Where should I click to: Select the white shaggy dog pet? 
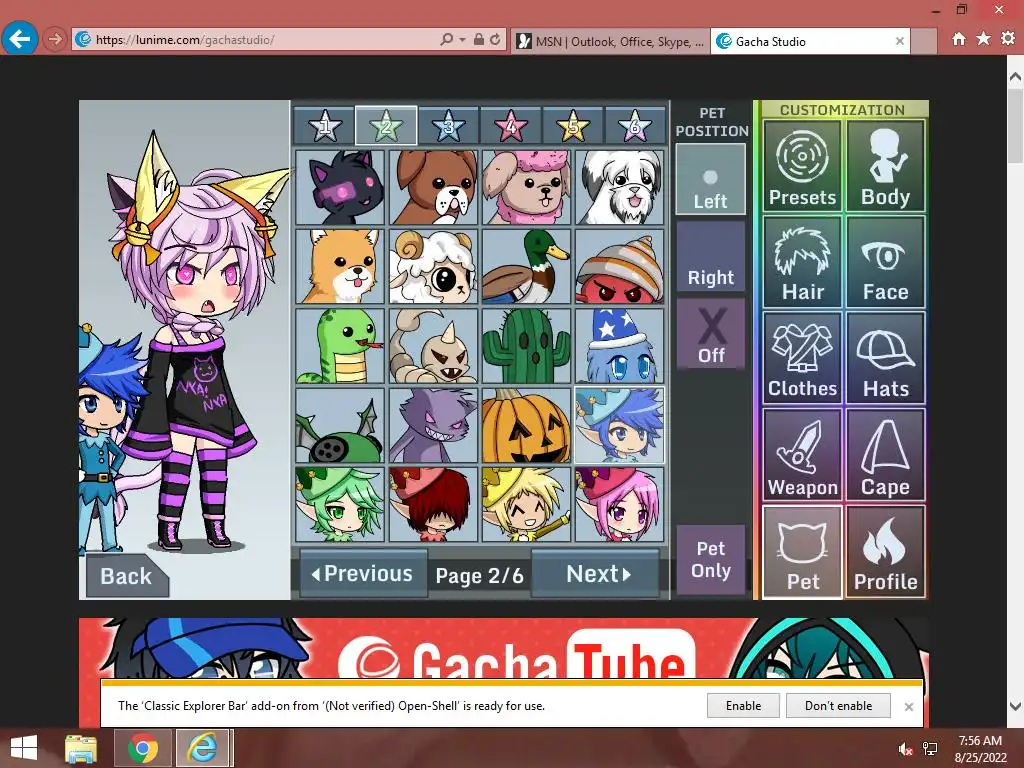(x=620, y=188)
